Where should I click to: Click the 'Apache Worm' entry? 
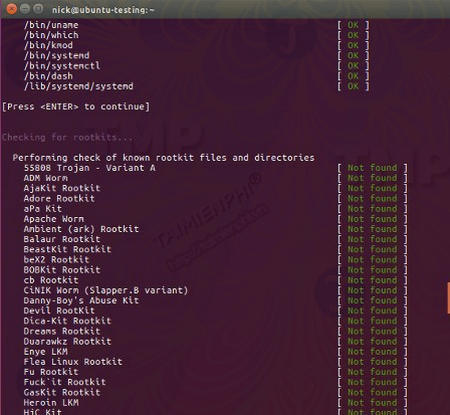[54, 219]
